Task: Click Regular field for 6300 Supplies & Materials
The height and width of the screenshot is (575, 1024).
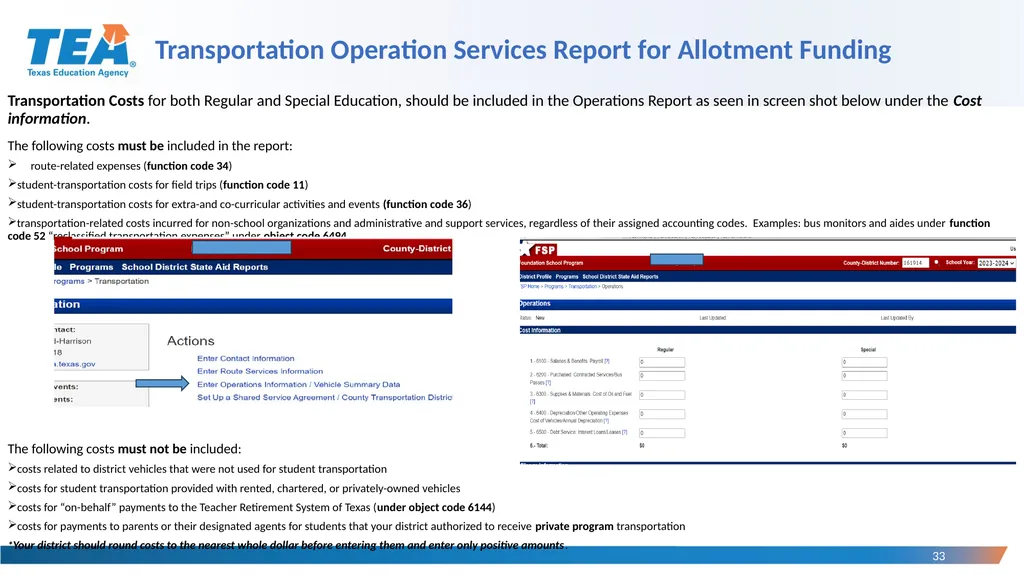Action: pyautogui.click(x=662, y=395)
